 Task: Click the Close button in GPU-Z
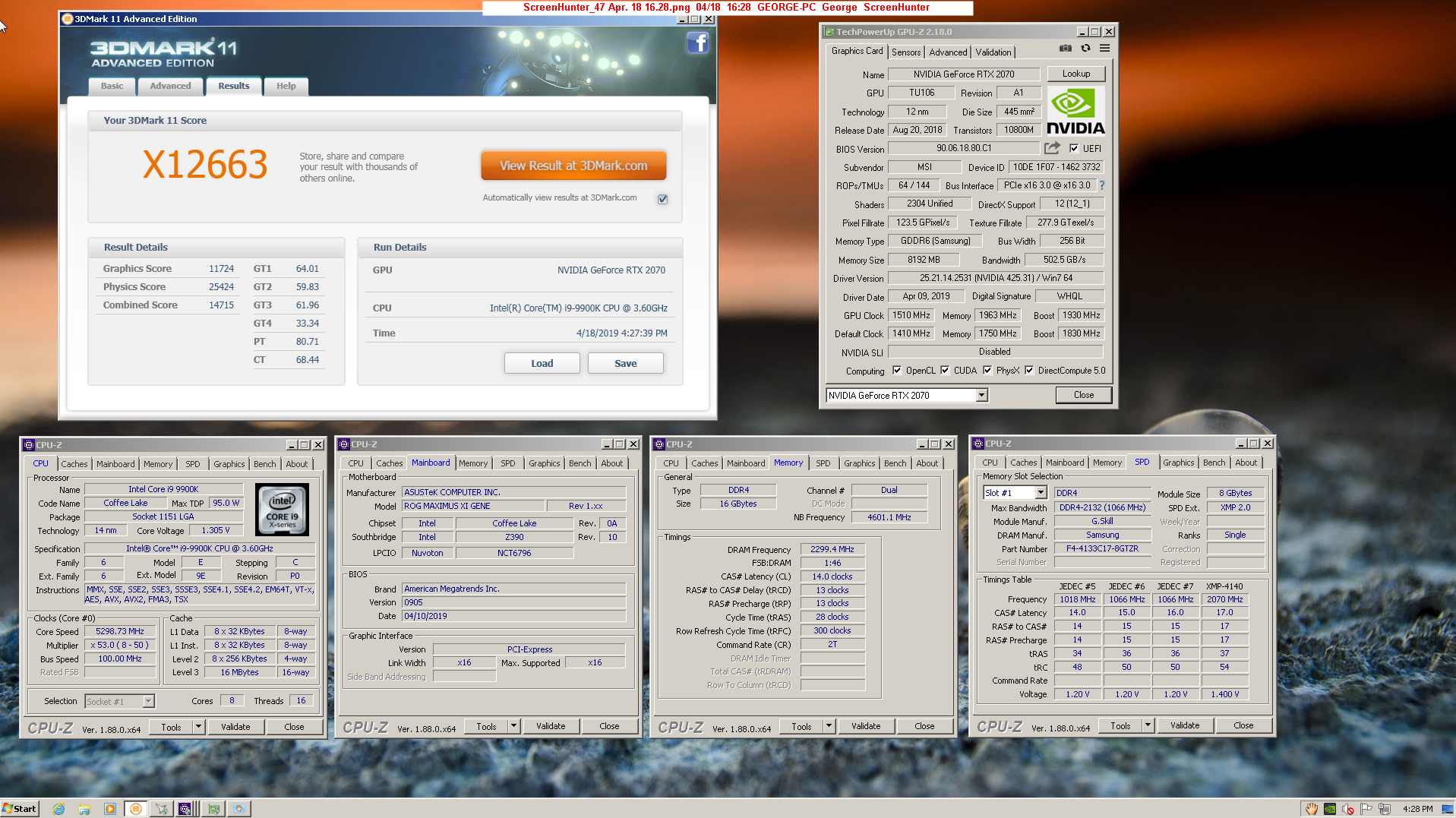pos(1083,395)
